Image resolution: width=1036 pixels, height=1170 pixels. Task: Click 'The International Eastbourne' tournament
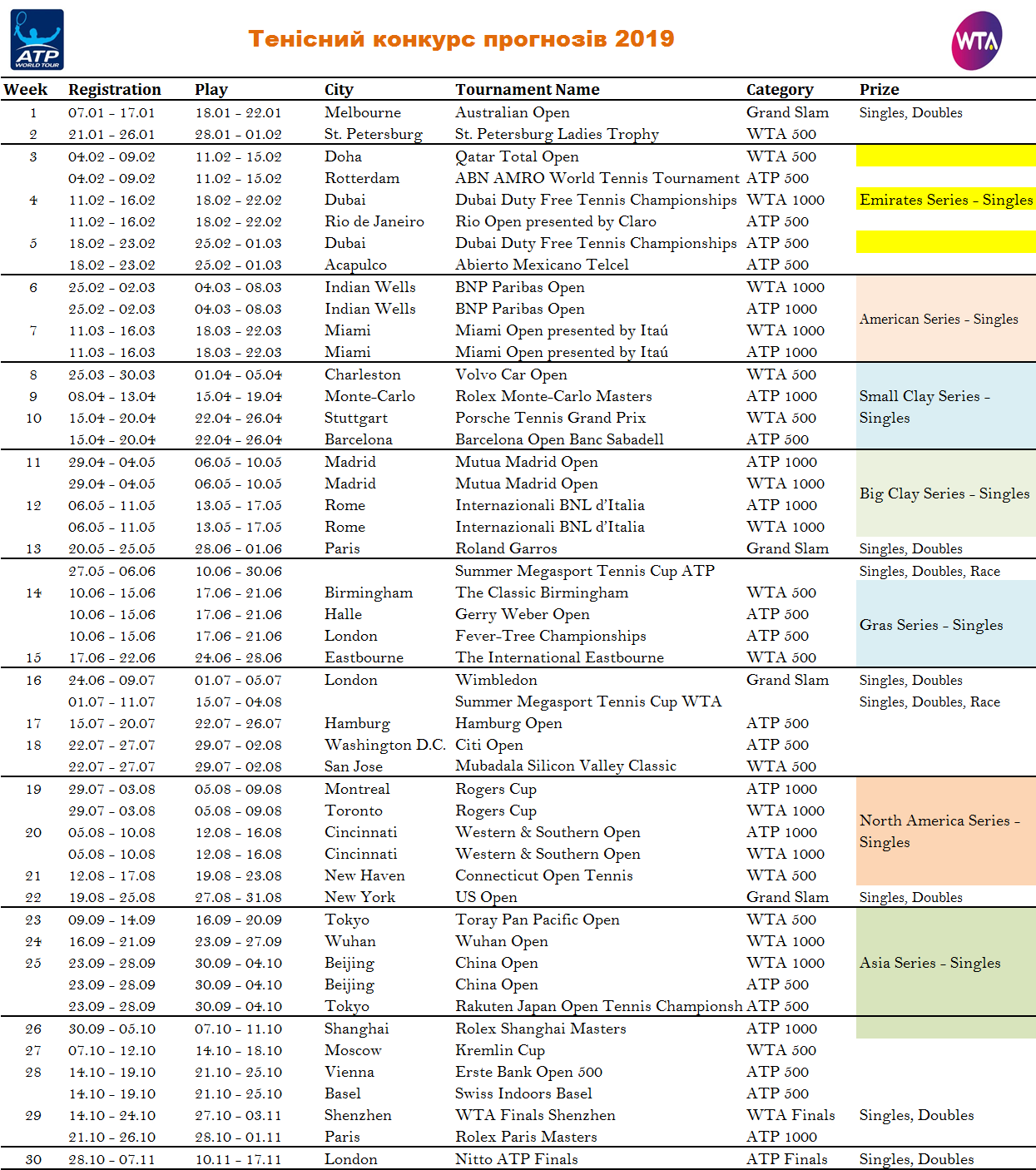(x=559, y=657)
